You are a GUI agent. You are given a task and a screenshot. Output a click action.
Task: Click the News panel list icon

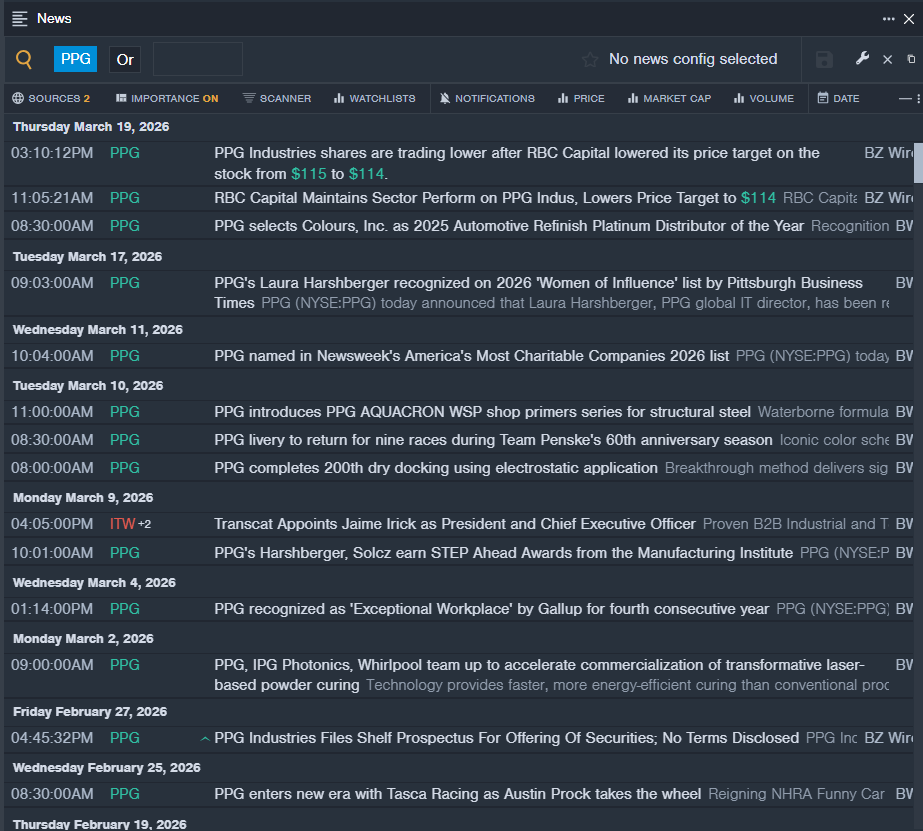[20, 18]
